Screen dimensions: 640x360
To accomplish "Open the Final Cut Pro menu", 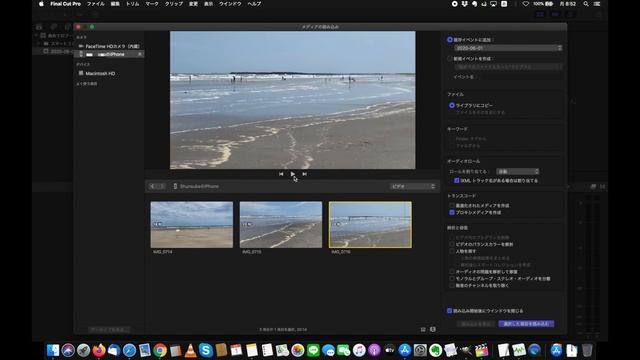I will tap(65, 4).
